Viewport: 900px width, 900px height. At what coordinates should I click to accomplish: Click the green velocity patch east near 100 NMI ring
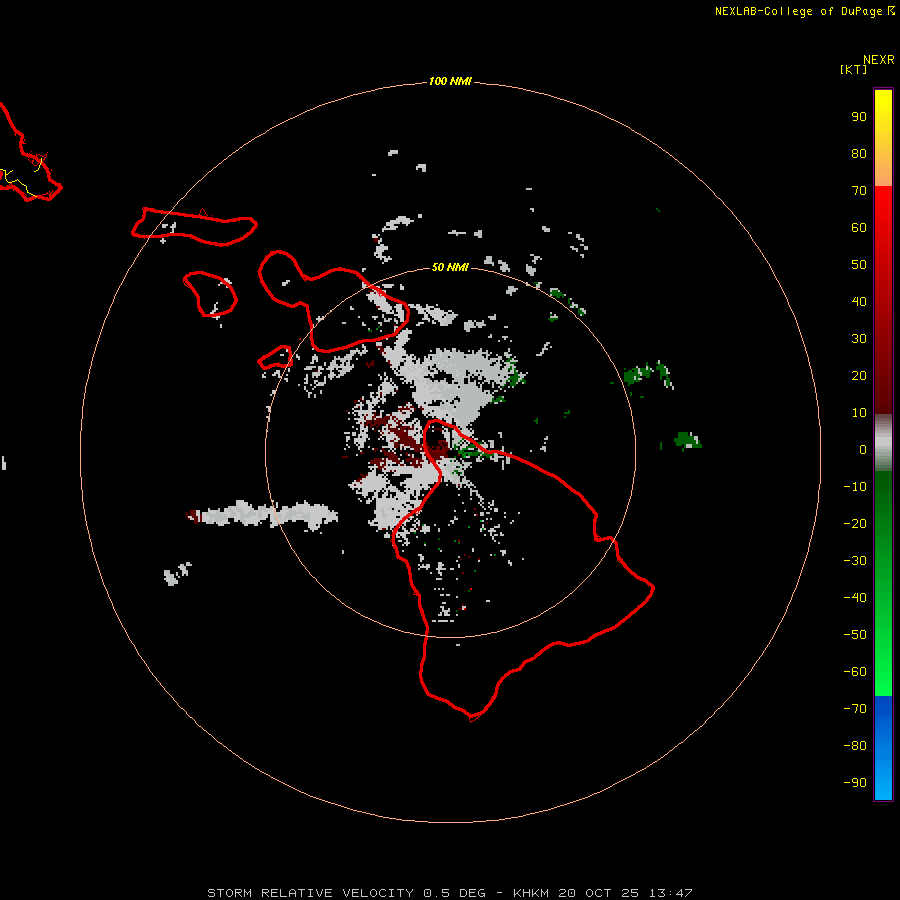coord(687,441)
